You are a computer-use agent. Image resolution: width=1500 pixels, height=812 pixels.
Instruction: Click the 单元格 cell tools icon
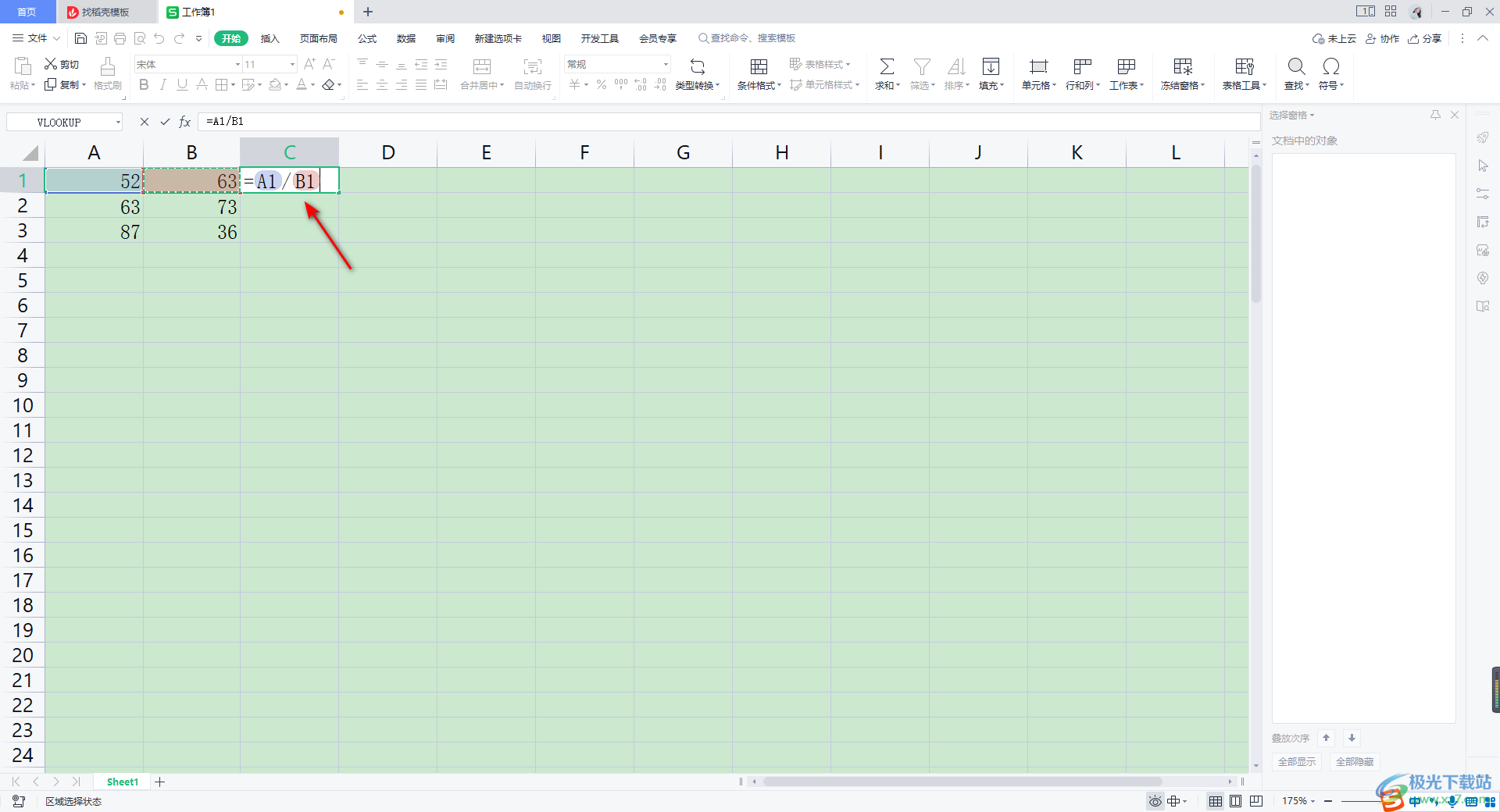[1038, 67]
